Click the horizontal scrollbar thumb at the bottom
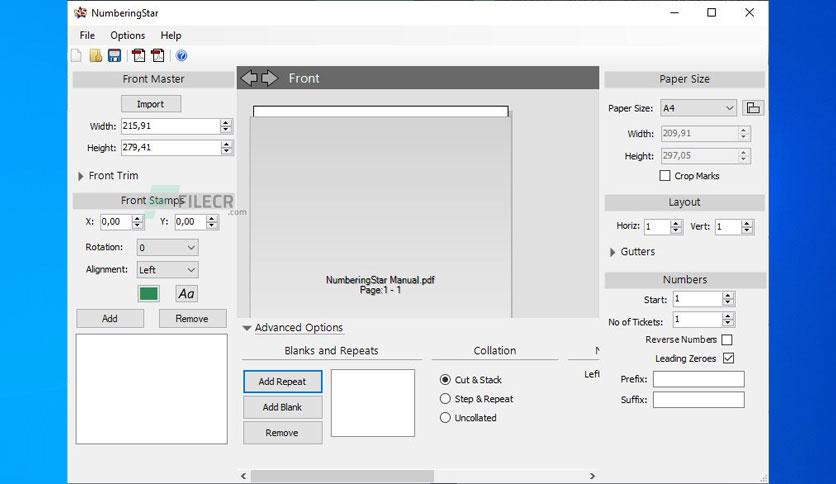This screenshot has width=836, height=484. 342,475
